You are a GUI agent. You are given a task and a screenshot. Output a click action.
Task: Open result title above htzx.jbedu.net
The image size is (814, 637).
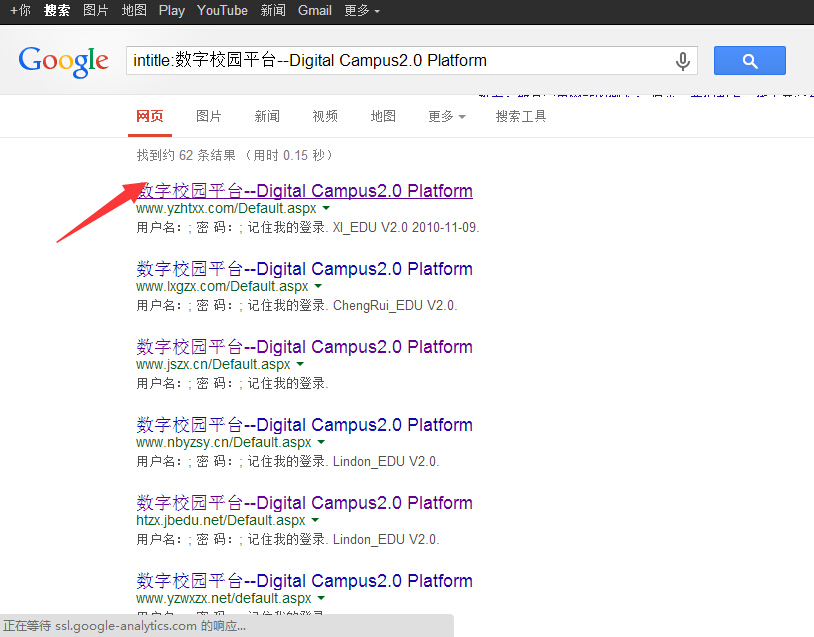click(x=305, y=503)
